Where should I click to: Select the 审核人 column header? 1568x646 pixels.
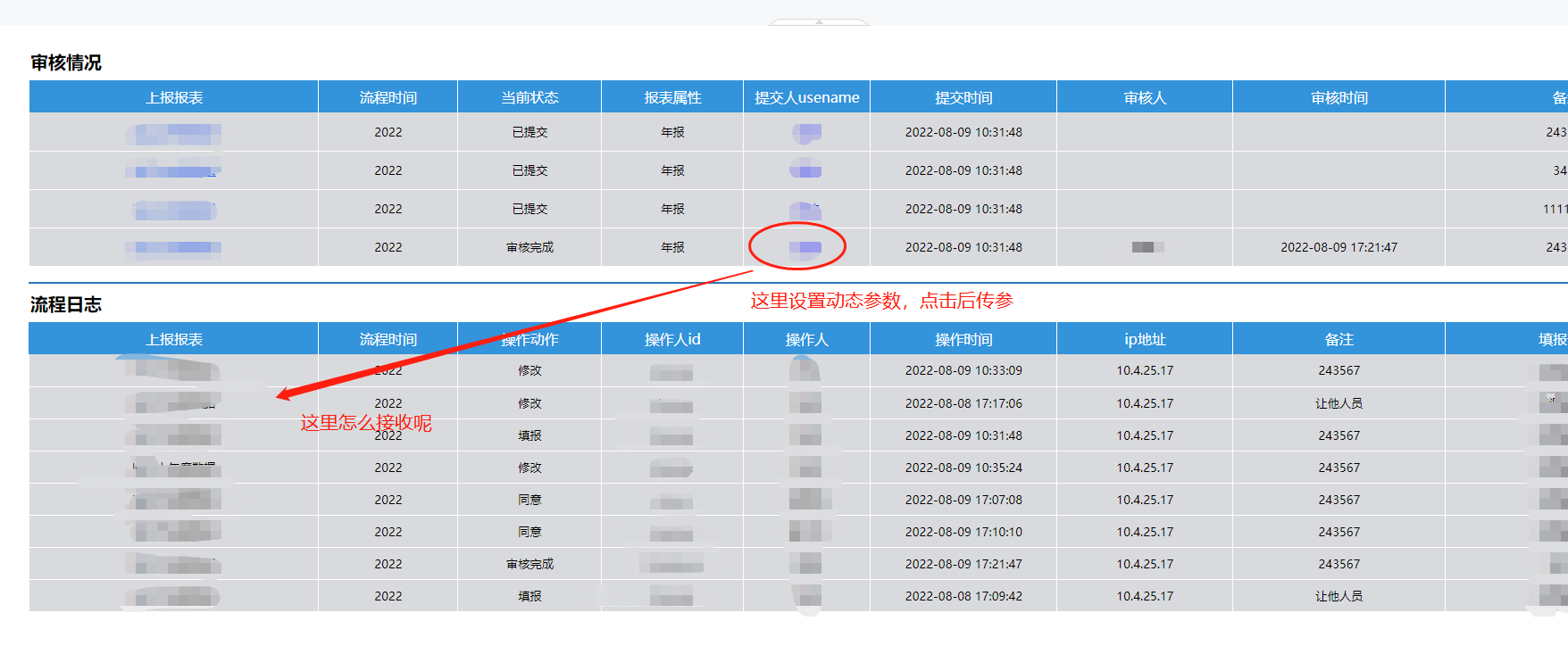1145,97
